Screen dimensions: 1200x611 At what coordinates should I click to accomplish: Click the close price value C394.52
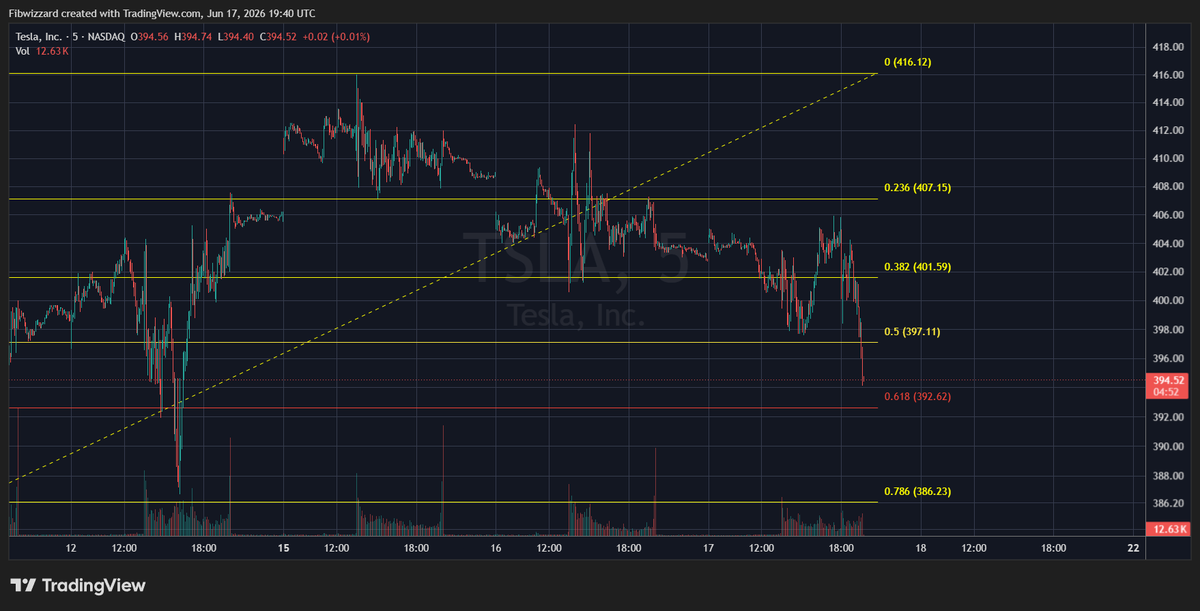click(x=277, y=37)
